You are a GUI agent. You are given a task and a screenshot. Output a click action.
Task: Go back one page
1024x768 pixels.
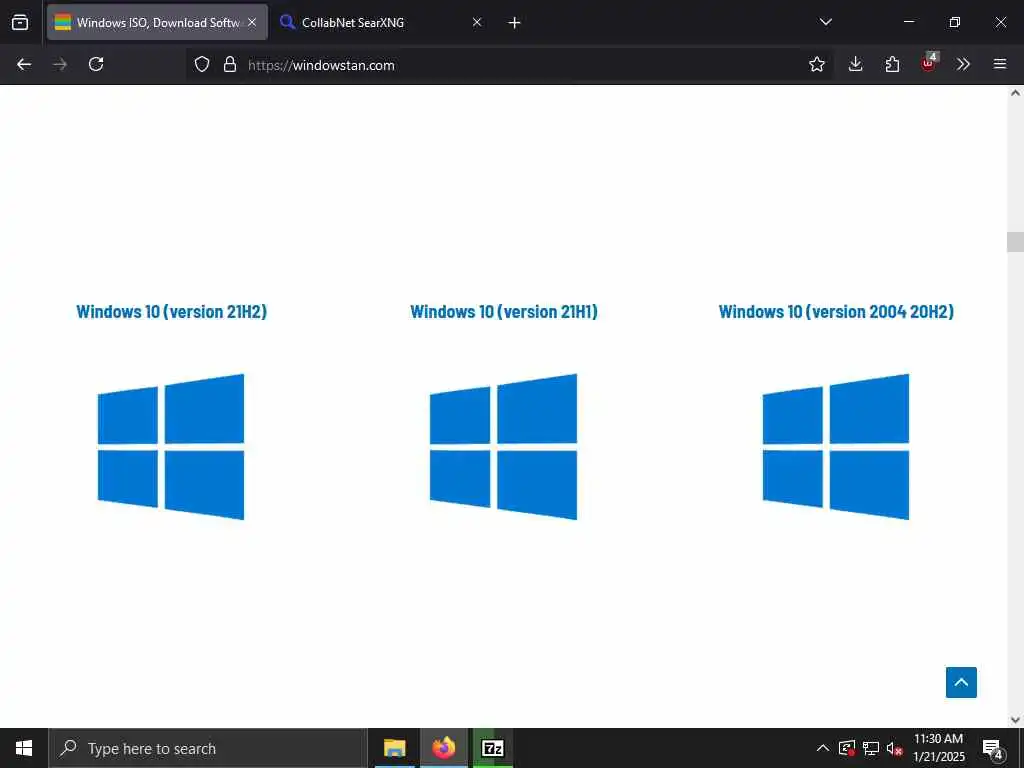point(24,64)
